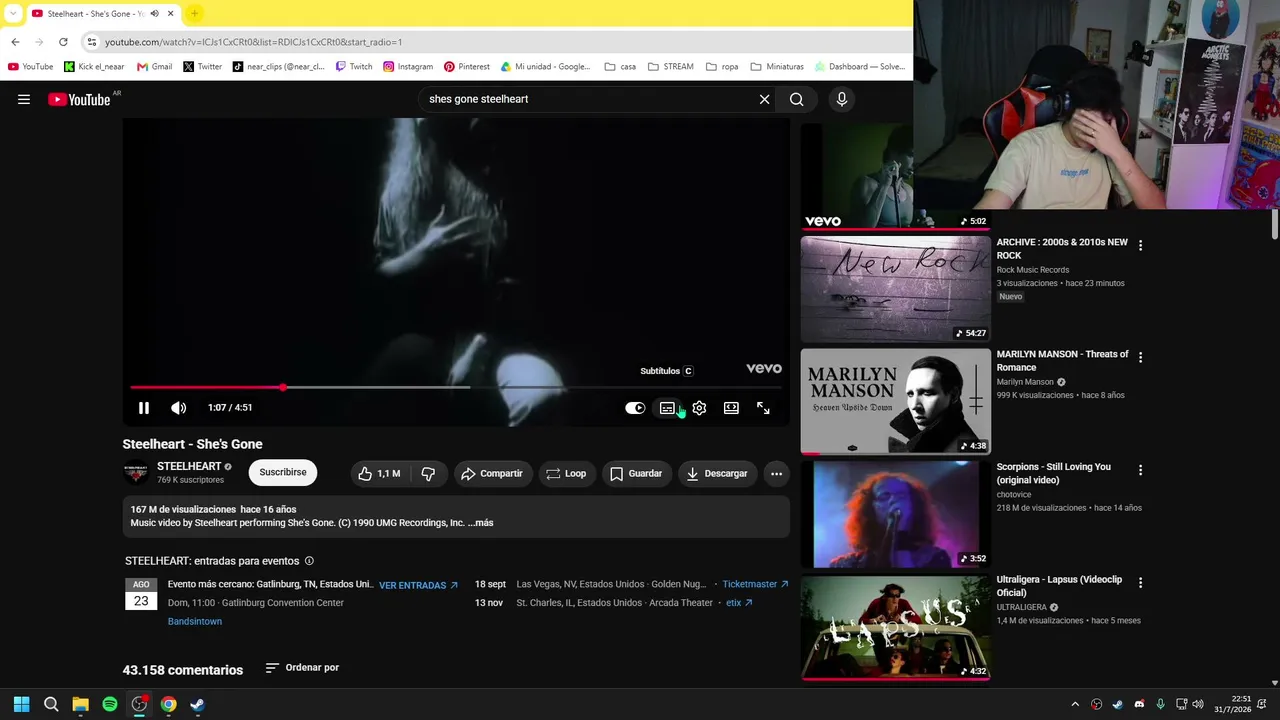Screen dimensions: 1280x720
Task: Show hidden system tray icons
Action: (x=1075, y=704)
